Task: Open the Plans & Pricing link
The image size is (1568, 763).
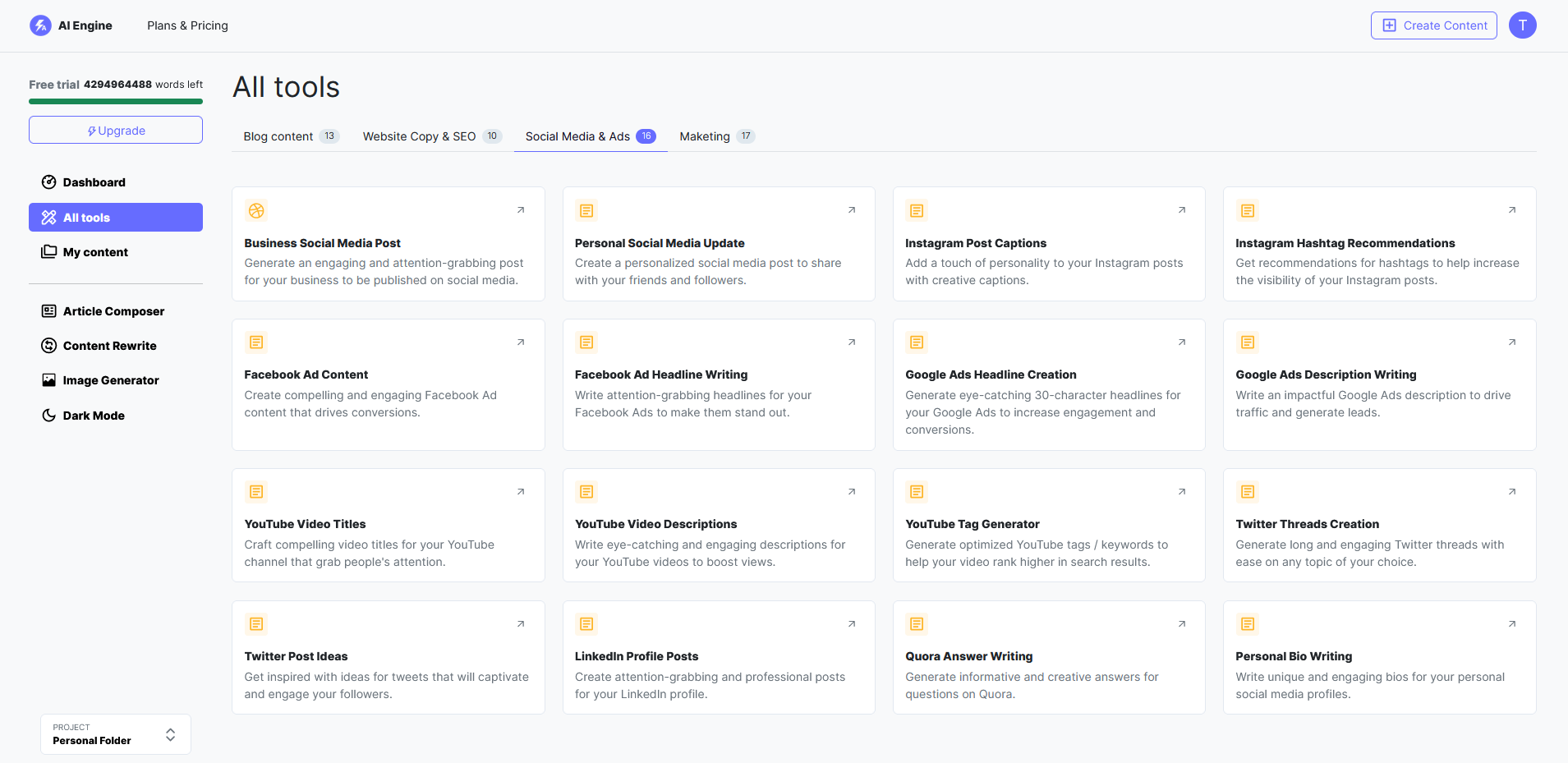Action: point(187,25)
